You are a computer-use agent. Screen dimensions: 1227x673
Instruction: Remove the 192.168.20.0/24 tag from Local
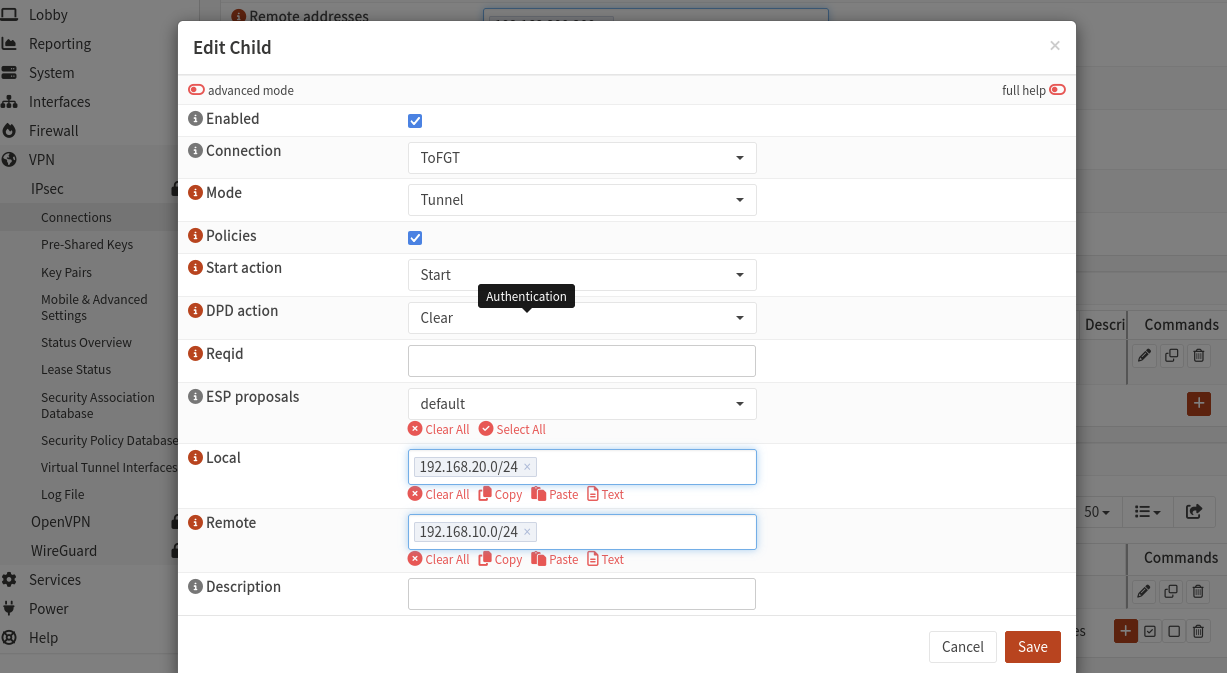pos(527,467)
